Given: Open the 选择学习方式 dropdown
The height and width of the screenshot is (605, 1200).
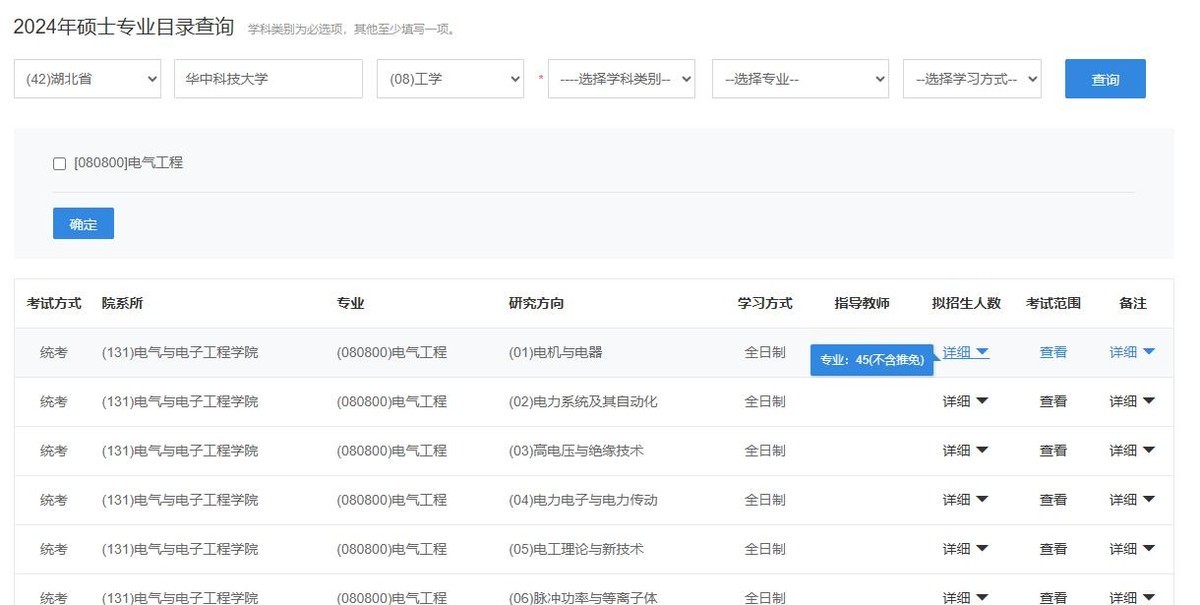Looking at the screenshot, I should (x=971, y=79).
